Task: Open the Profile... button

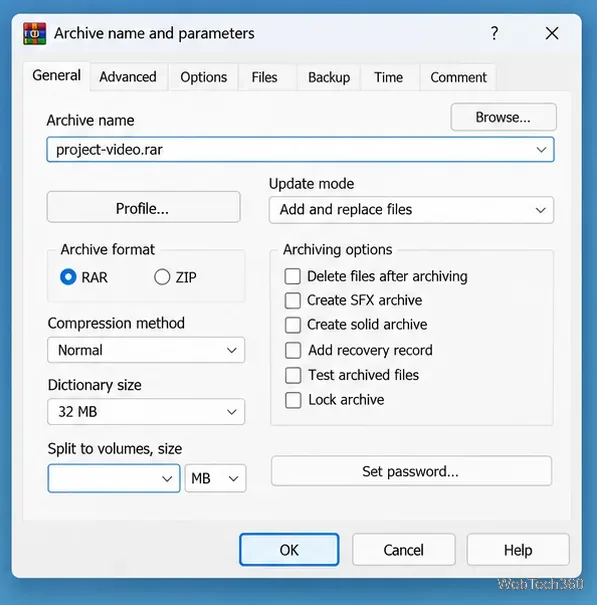Action: [143, 208]
